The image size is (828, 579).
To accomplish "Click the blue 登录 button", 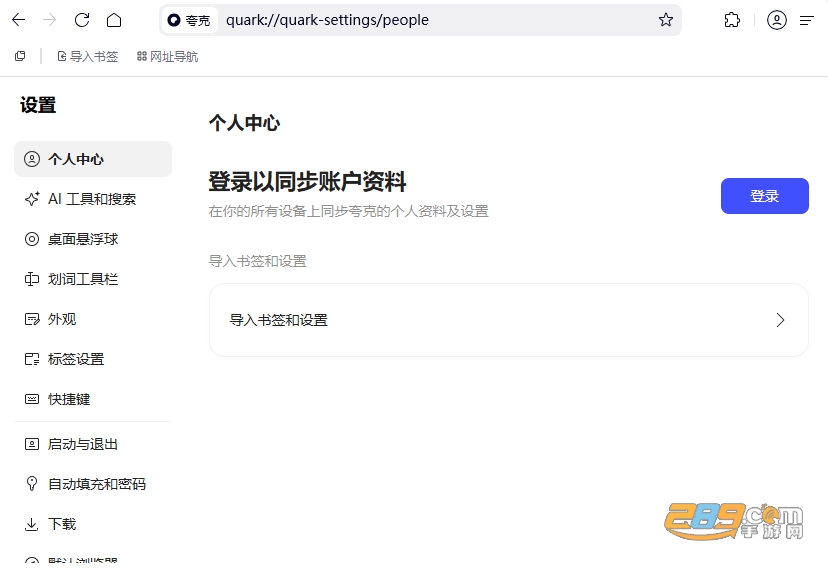I will [x=765, y=196].
